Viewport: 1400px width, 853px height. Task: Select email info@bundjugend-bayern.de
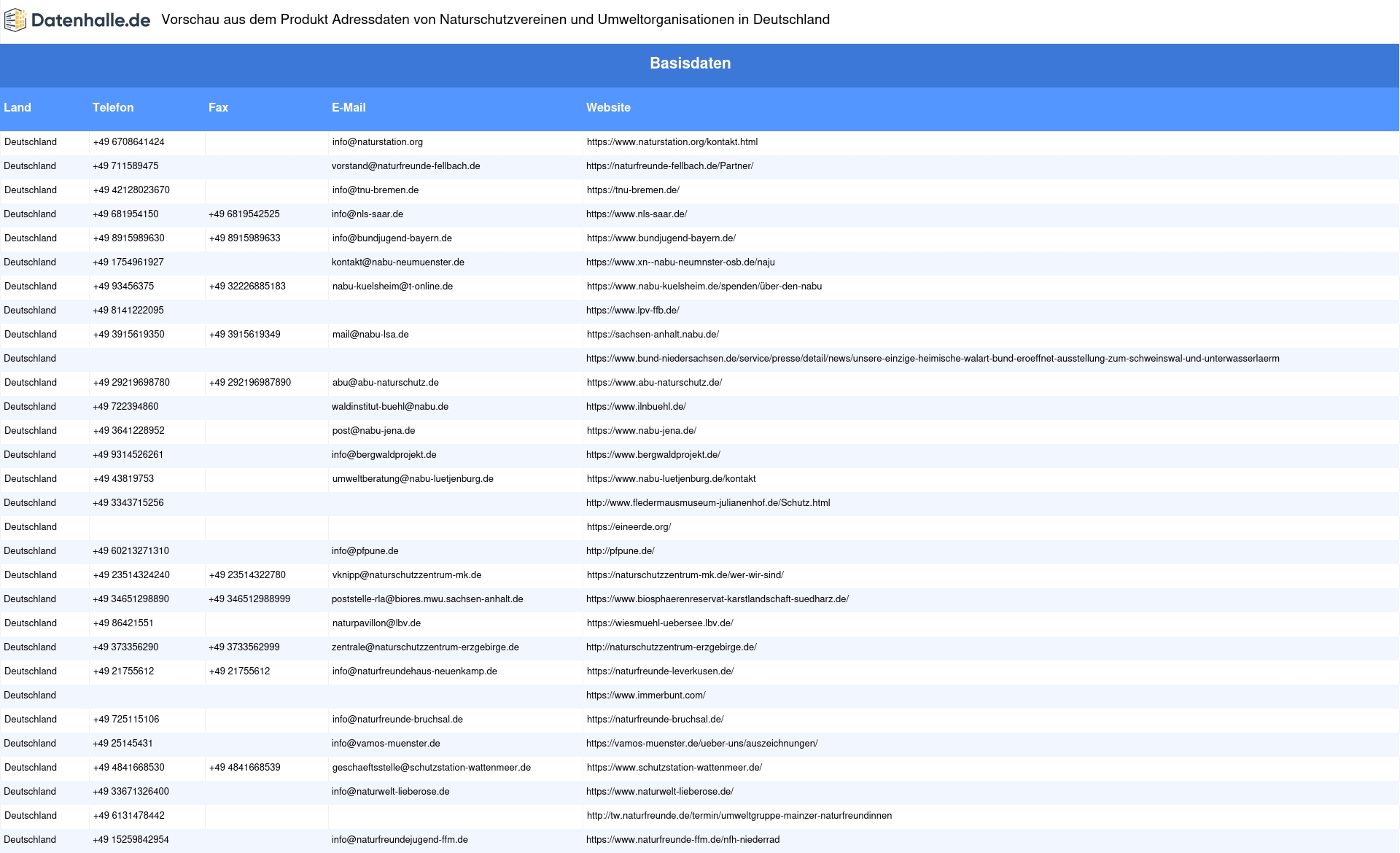point(392,238)
